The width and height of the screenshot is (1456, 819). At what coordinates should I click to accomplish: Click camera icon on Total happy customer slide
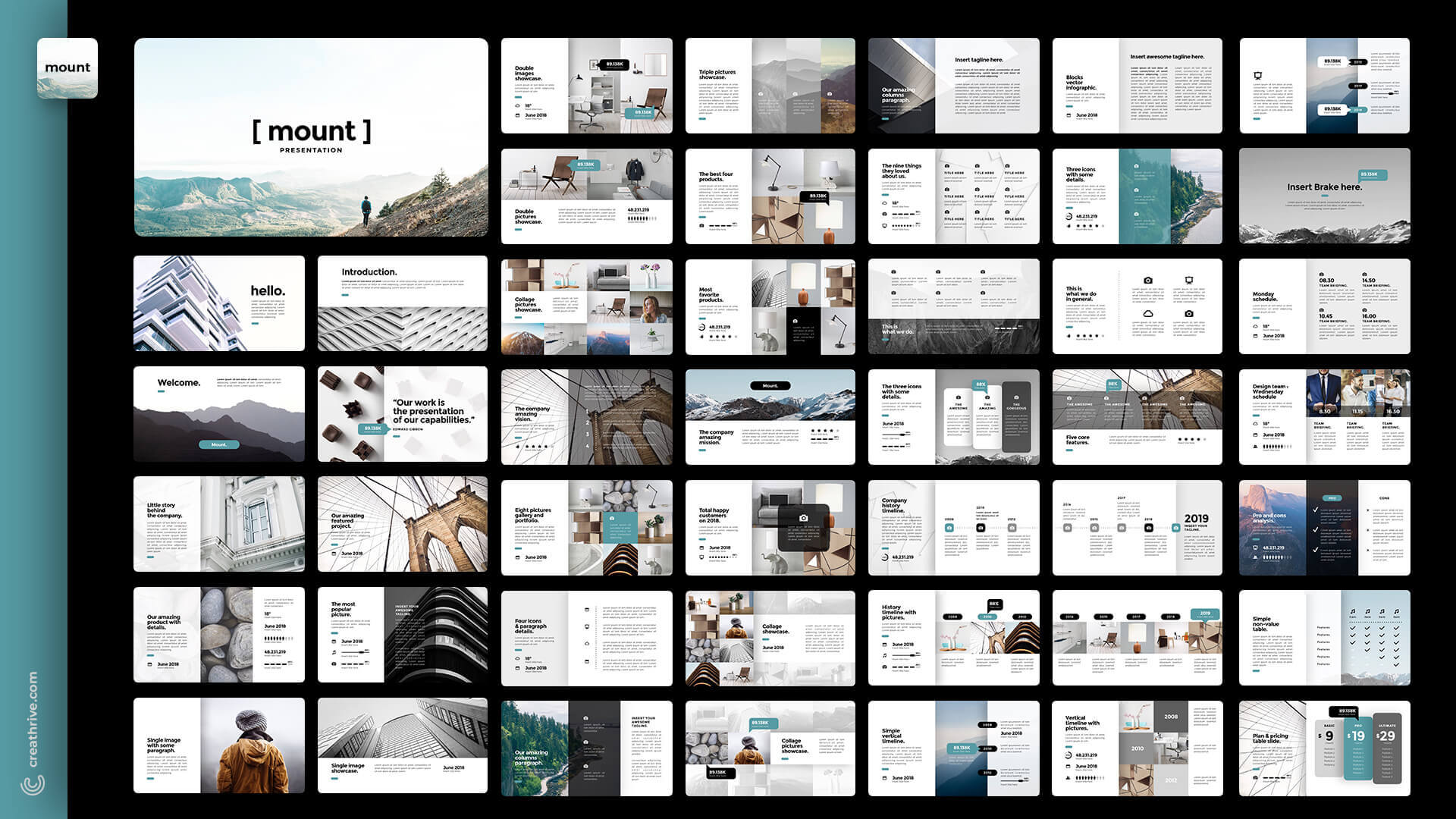[x=803, y=518]
